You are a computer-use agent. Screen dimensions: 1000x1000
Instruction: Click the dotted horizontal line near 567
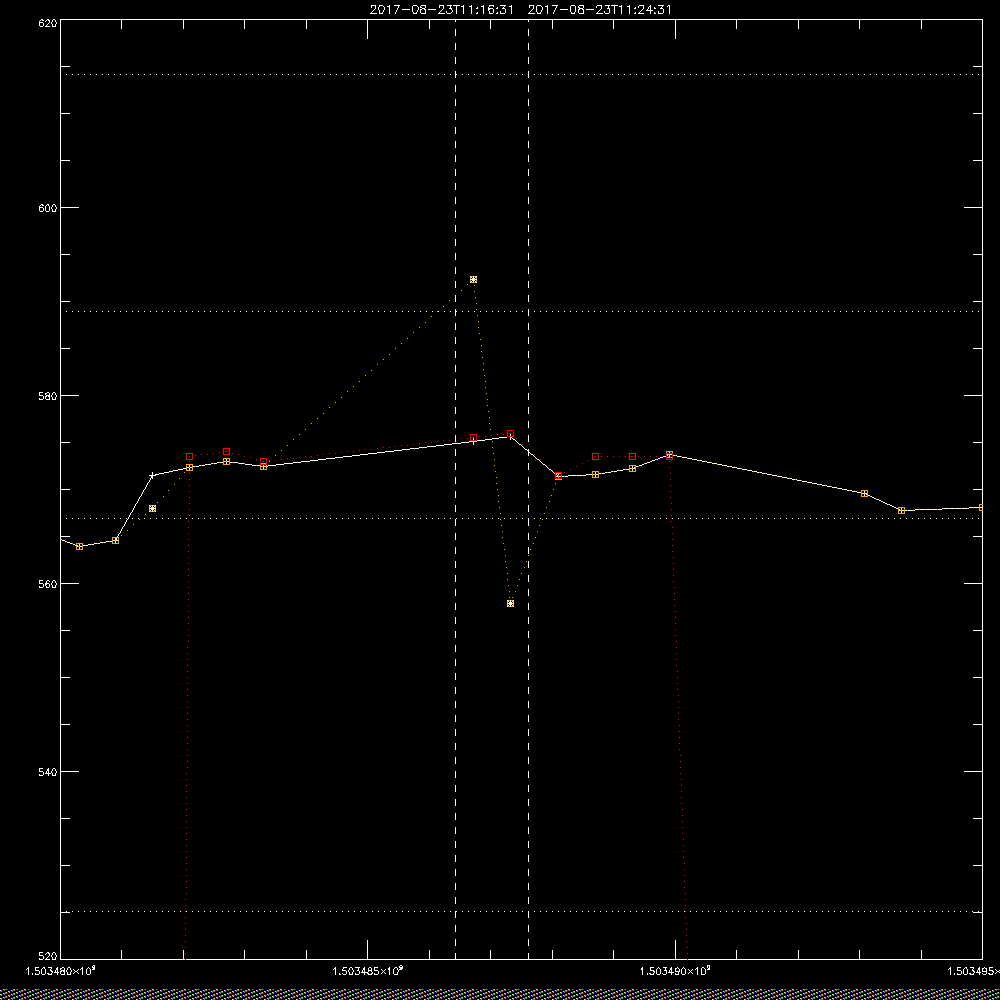click(x=521, y=518)
